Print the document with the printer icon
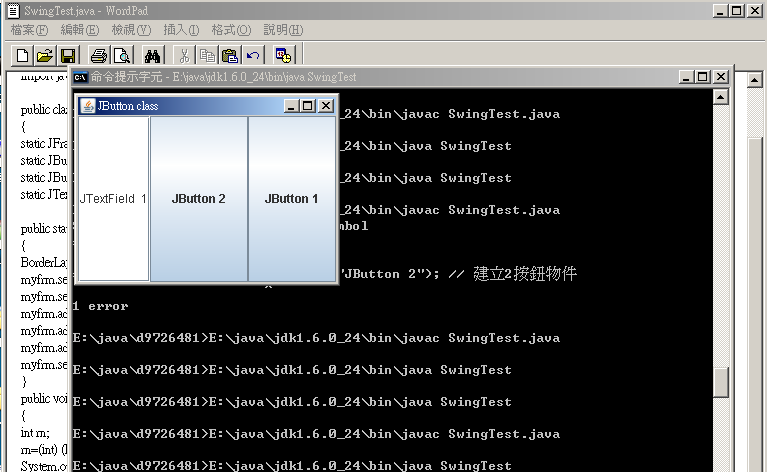 pyautogui.click(x=99, y=55)
